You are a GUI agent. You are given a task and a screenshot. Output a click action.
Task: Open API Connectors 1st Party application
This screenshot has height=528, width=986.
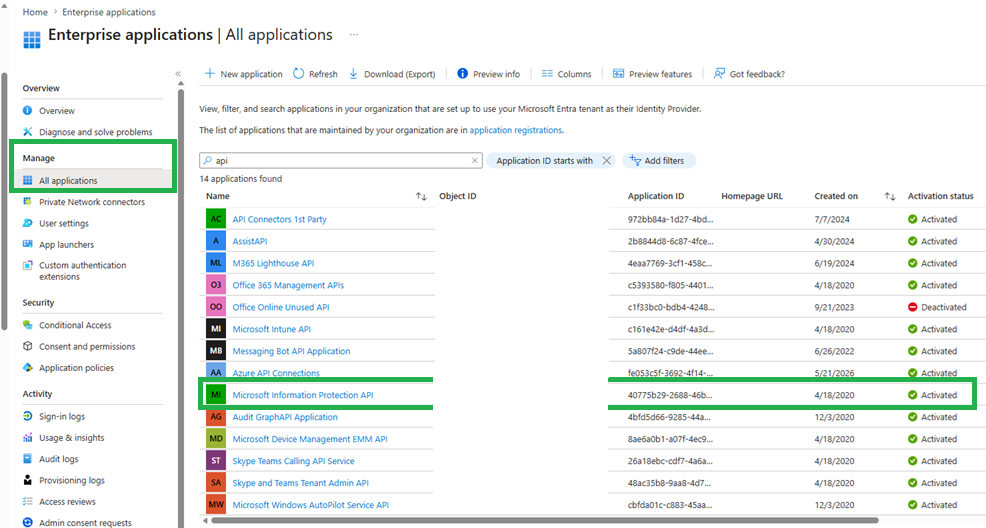pyautogui.click(x=279, y=219)
